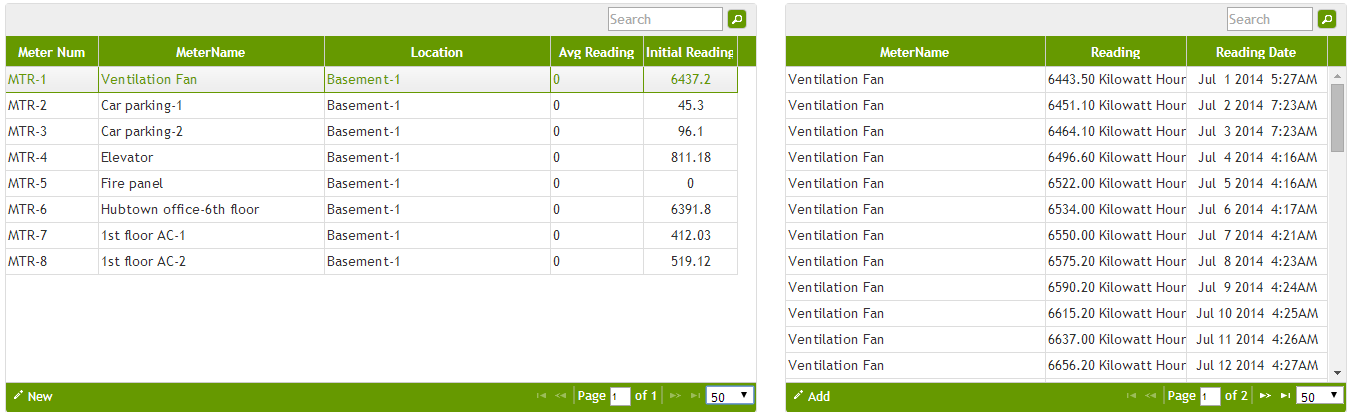Focus the meters grid Search field
Screen dimensions: 1353x412
pos(664,19)
